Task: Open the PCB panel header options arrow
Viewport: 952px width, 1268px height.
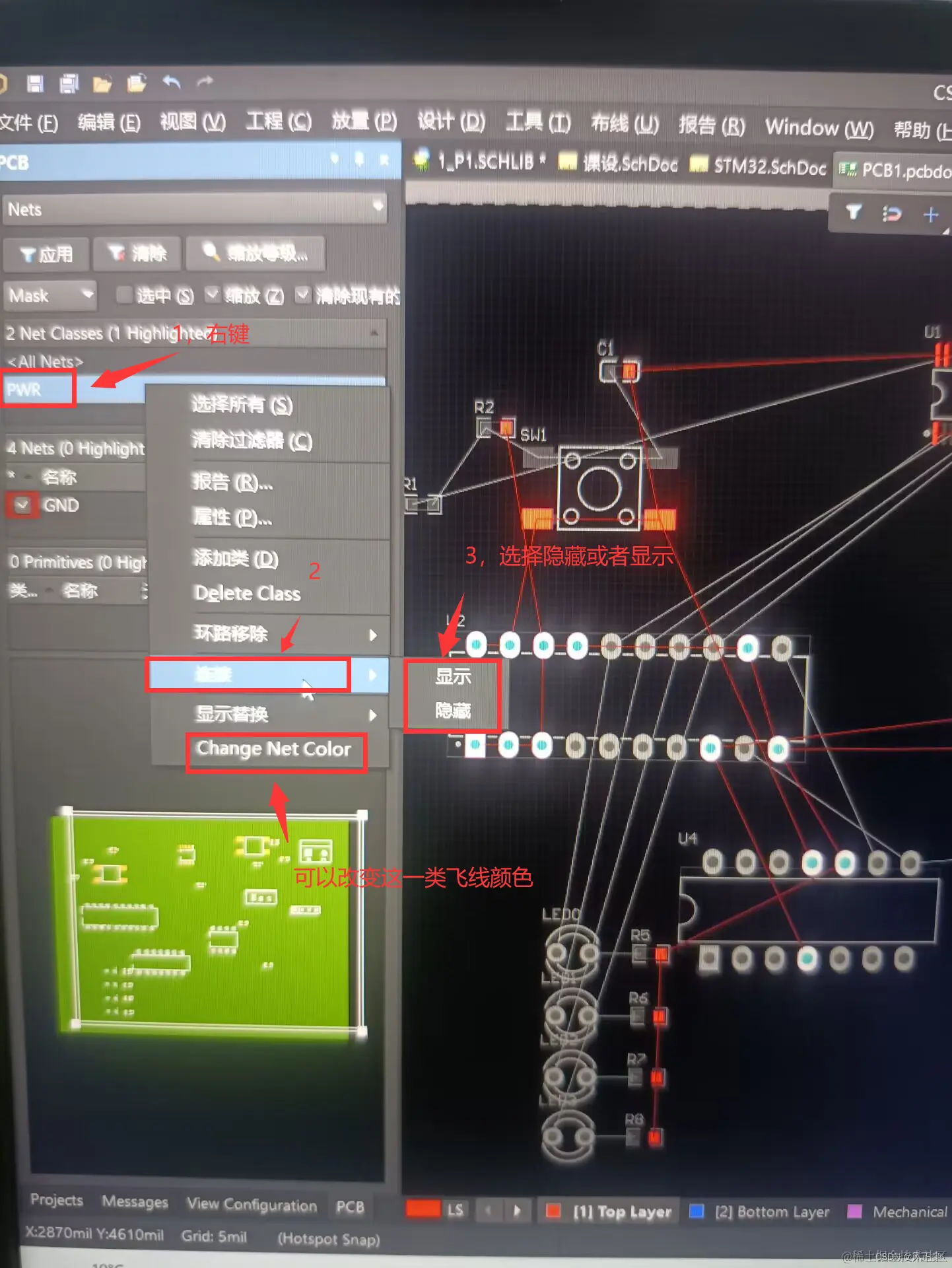Action: [x=335, y=158]
